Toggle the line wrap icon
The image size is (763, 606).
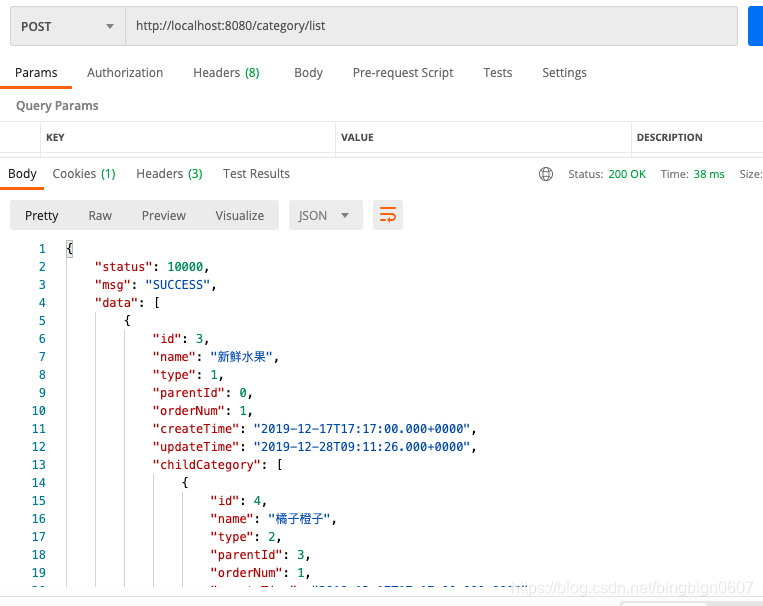coord(388,215)
